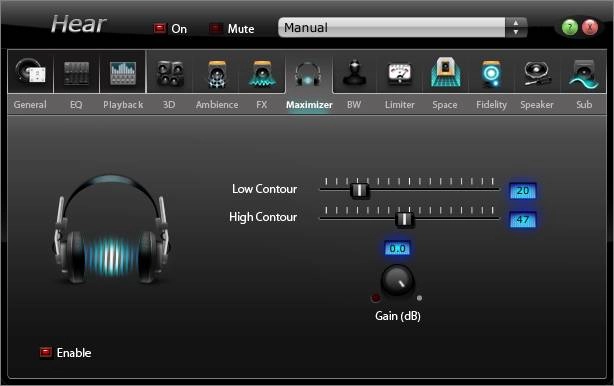Click the Maximizer headphones icon

tap(308, 74)
